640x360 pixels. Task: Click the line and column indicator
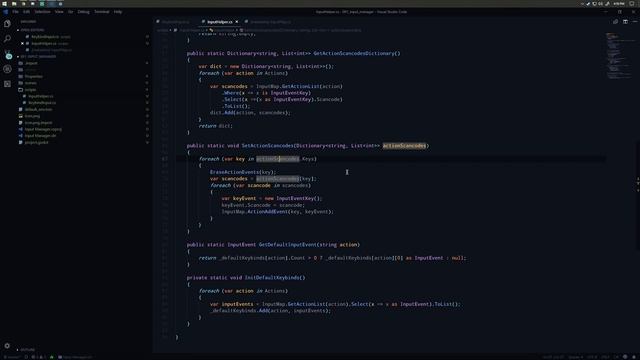(553, 357)
